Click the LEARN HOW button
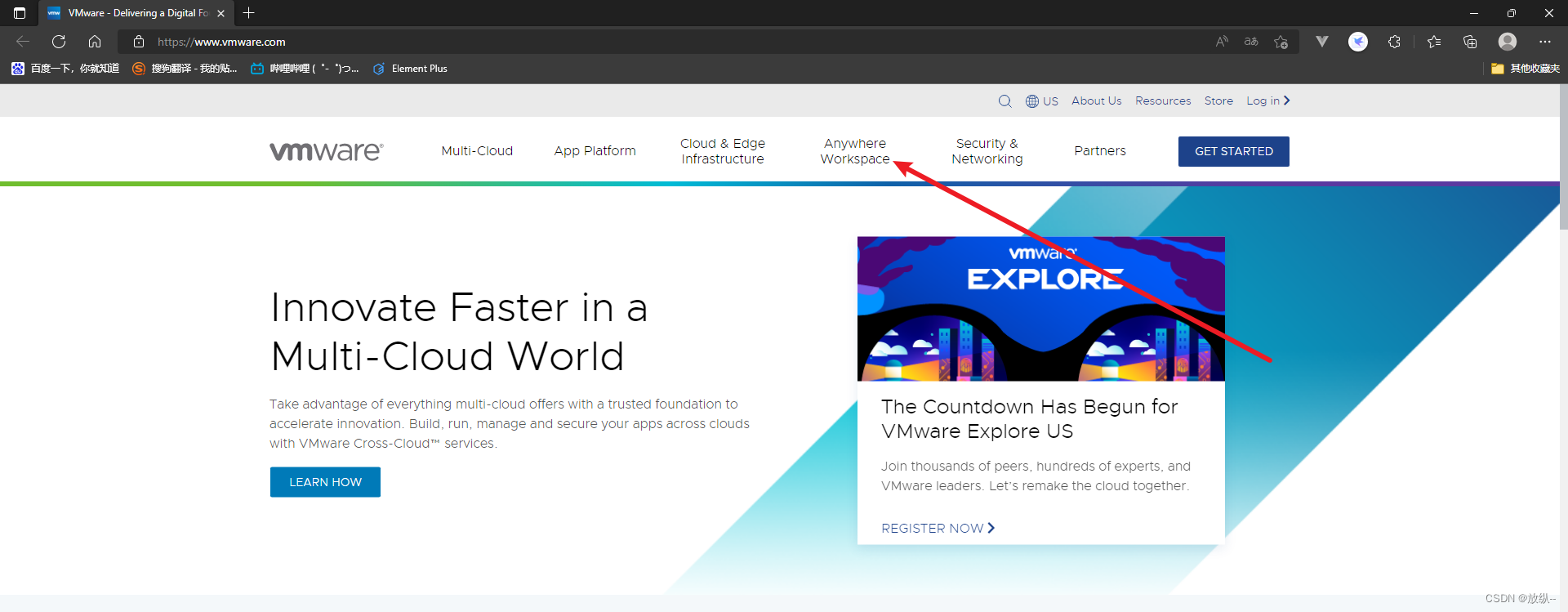The width and height of the screenshot is (1568, 612). [x=325, y=482]
